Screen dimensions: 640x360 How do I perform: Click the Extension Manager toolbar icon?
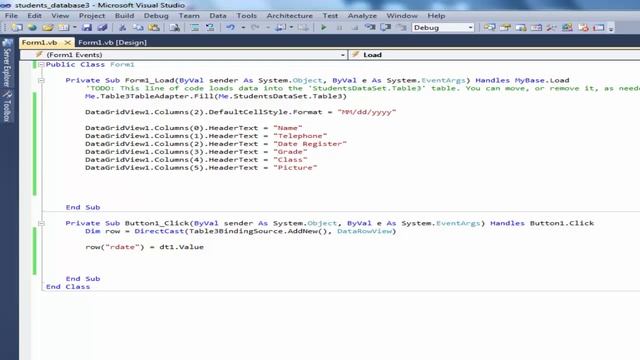(x=567, y=27)
